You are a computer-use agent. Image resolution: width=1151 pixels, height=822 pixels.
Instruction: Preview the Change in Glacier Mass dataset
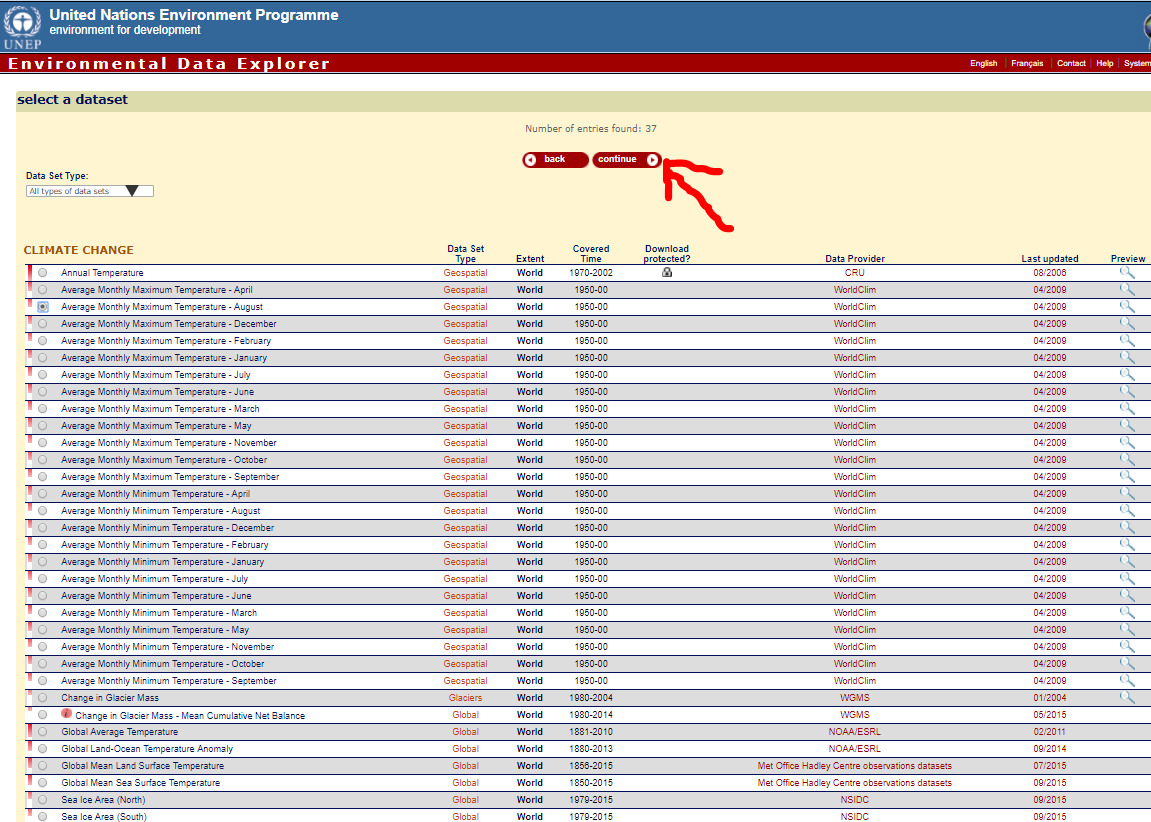point(1127,697)
